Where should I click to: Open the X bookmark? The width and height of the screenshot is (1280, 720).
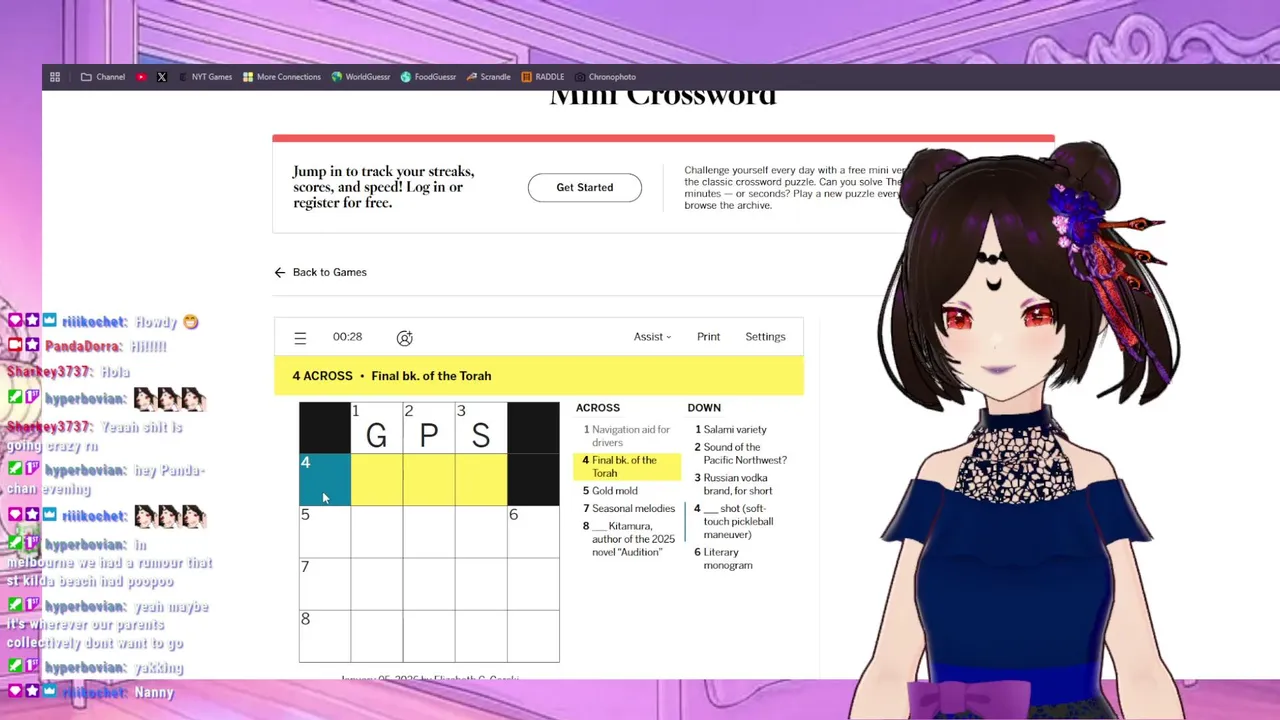[162, 77]
